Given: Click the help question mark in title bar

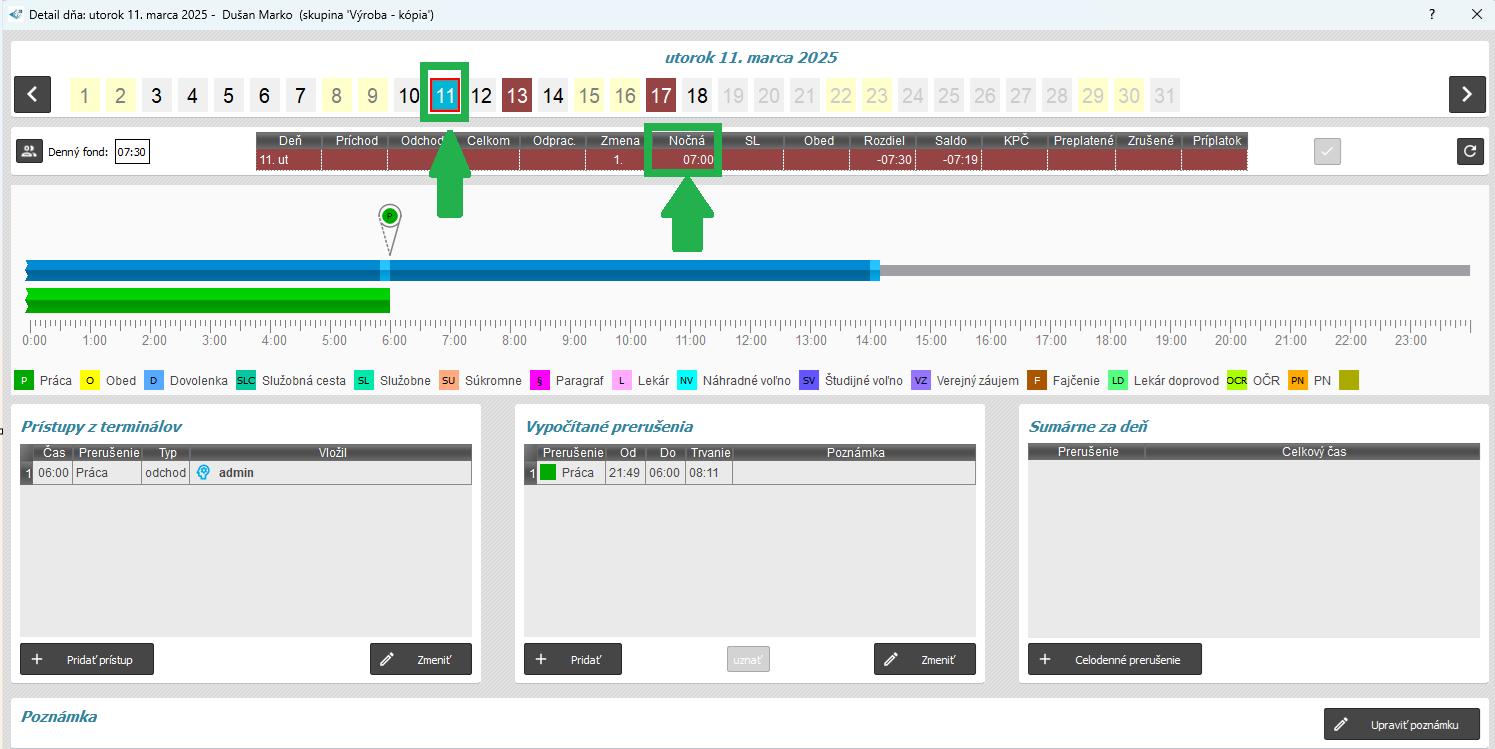Looking at the screenshot, I should coord(1432,15).
